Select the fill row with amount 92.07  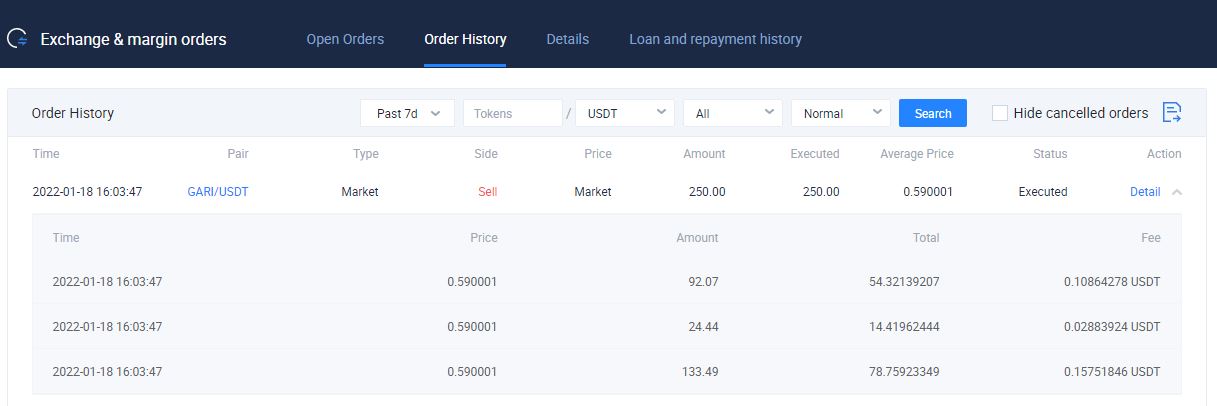pos(606,282)
